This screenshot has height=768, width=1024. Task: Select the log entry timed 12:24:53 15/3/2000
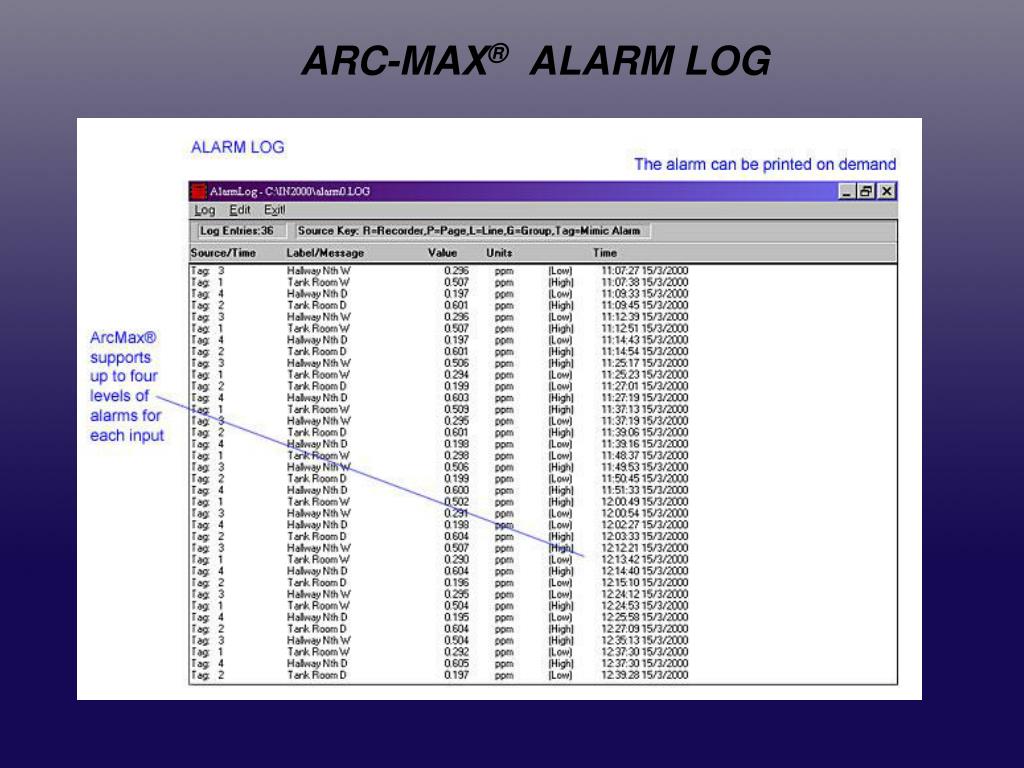(x=439, y=605)
